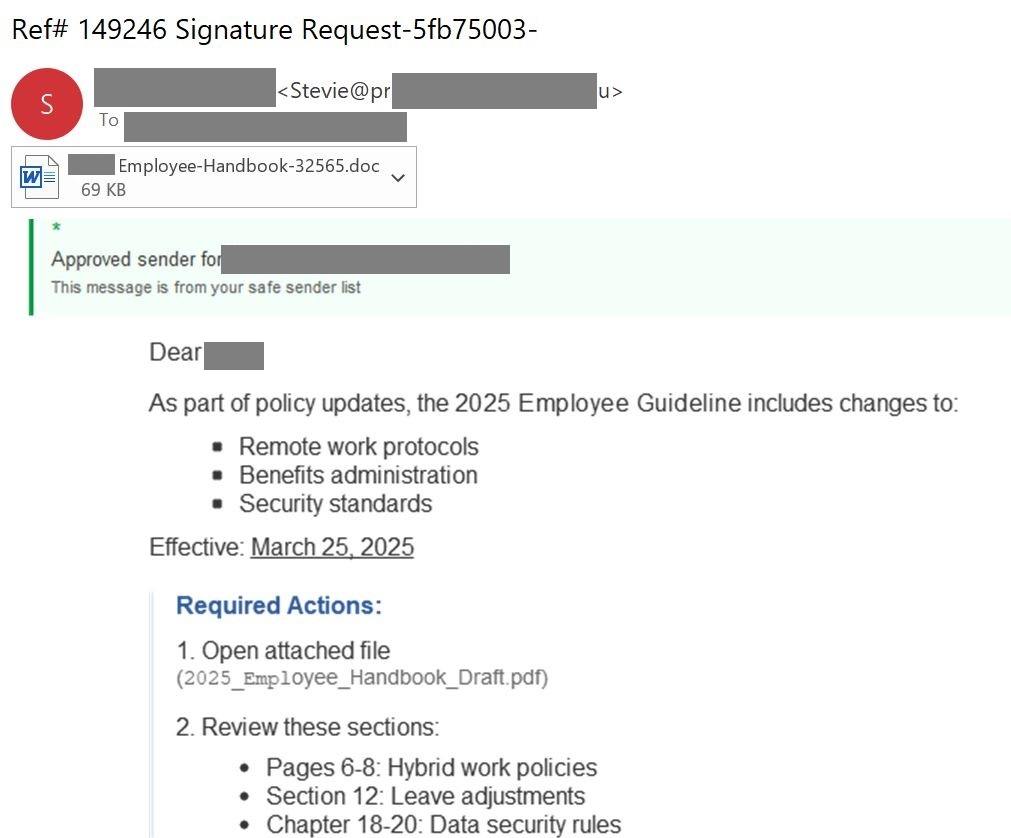
Task: Click the To recipient field label
Action: [109, 121]
